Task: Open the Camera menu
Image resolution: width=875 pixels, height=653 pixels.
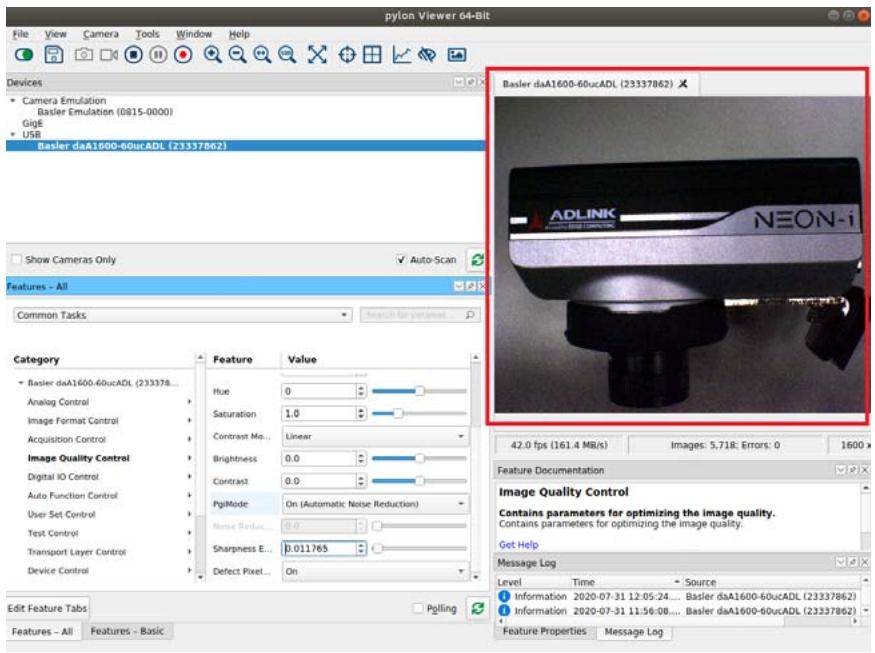Action: click(x=101, y=34)
